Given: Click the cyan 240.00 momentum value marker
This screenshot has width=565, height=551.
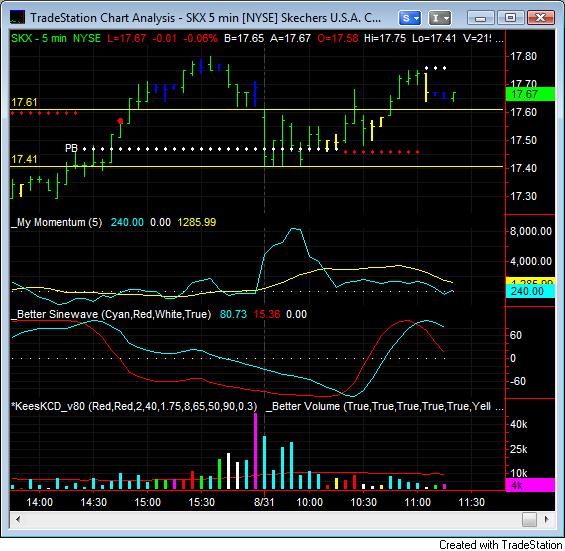Looking at the screenshot, I should tap(530, 291).
